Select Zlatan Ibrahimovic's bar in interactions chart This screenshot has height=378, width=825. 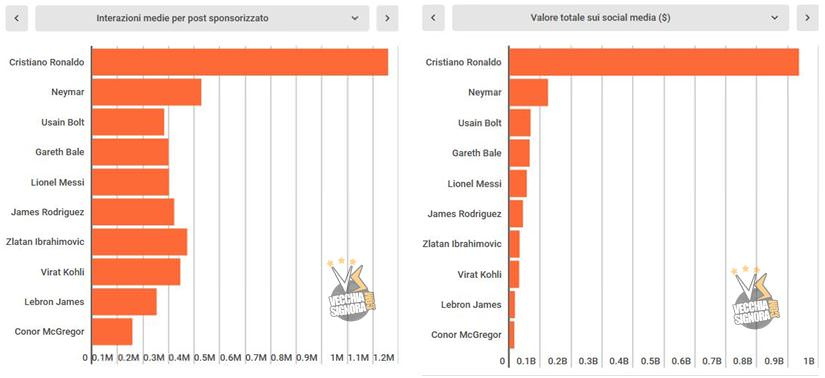pyautogui.click(x=139, y=242)
